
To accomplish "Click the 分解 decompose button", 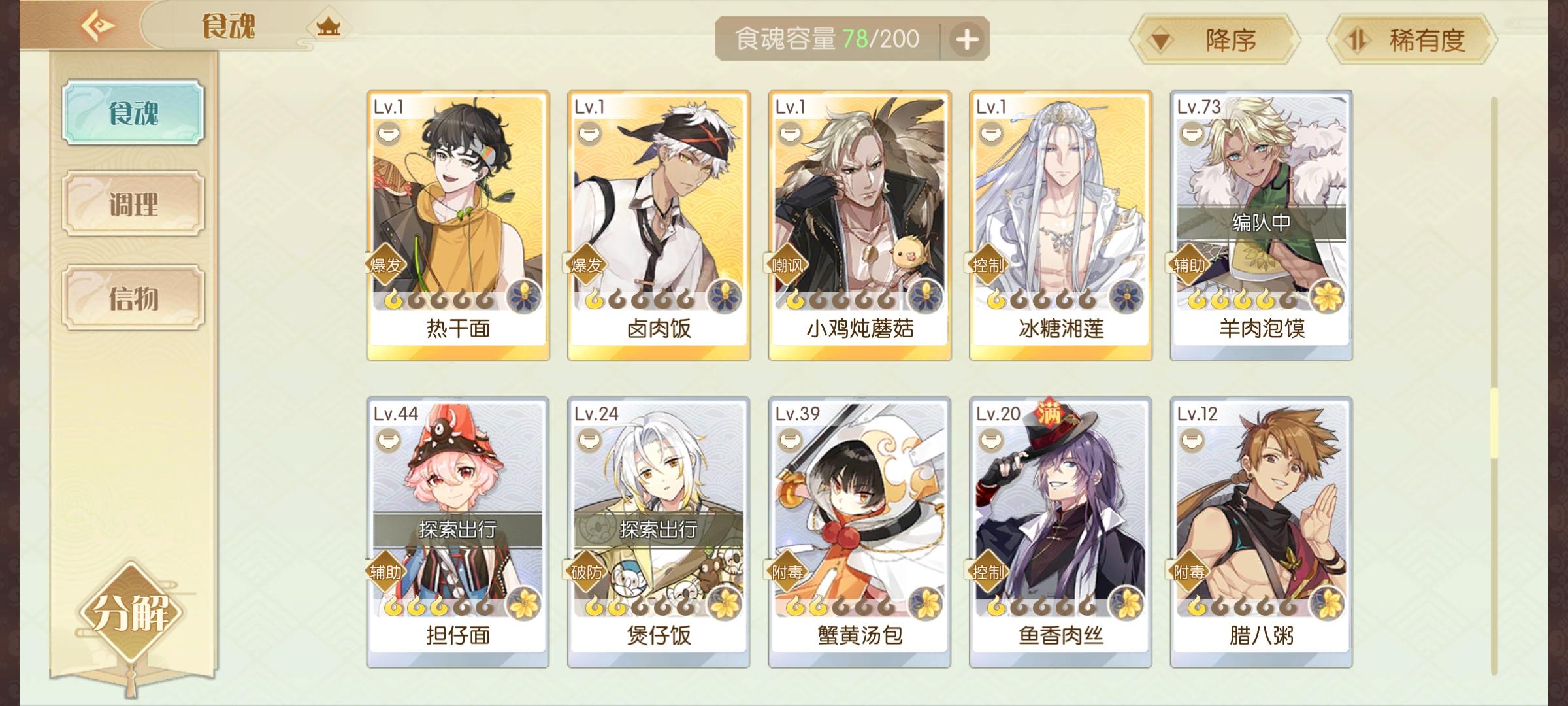I will [x=131, y=613].
